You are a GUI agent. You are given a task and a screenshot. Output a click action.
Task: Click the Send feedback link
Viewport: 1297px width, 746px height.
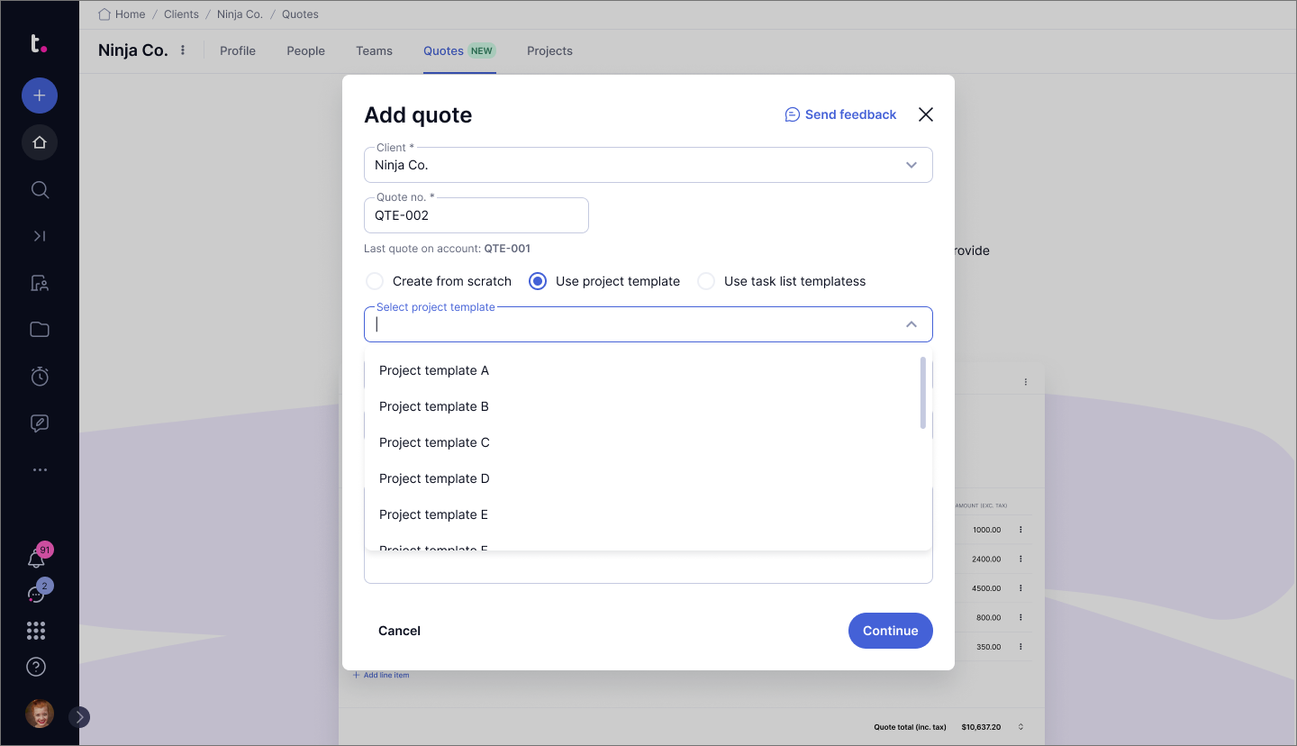point(840,115)
